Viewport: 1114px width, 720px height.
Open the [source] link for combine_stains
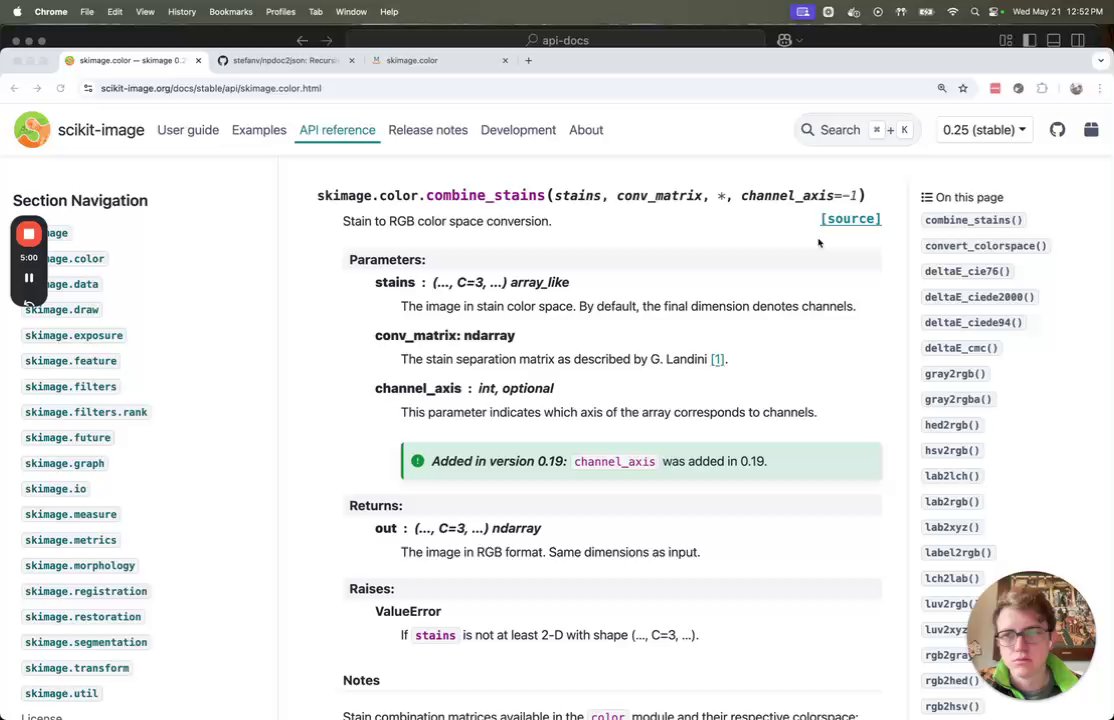click(850, 219)
